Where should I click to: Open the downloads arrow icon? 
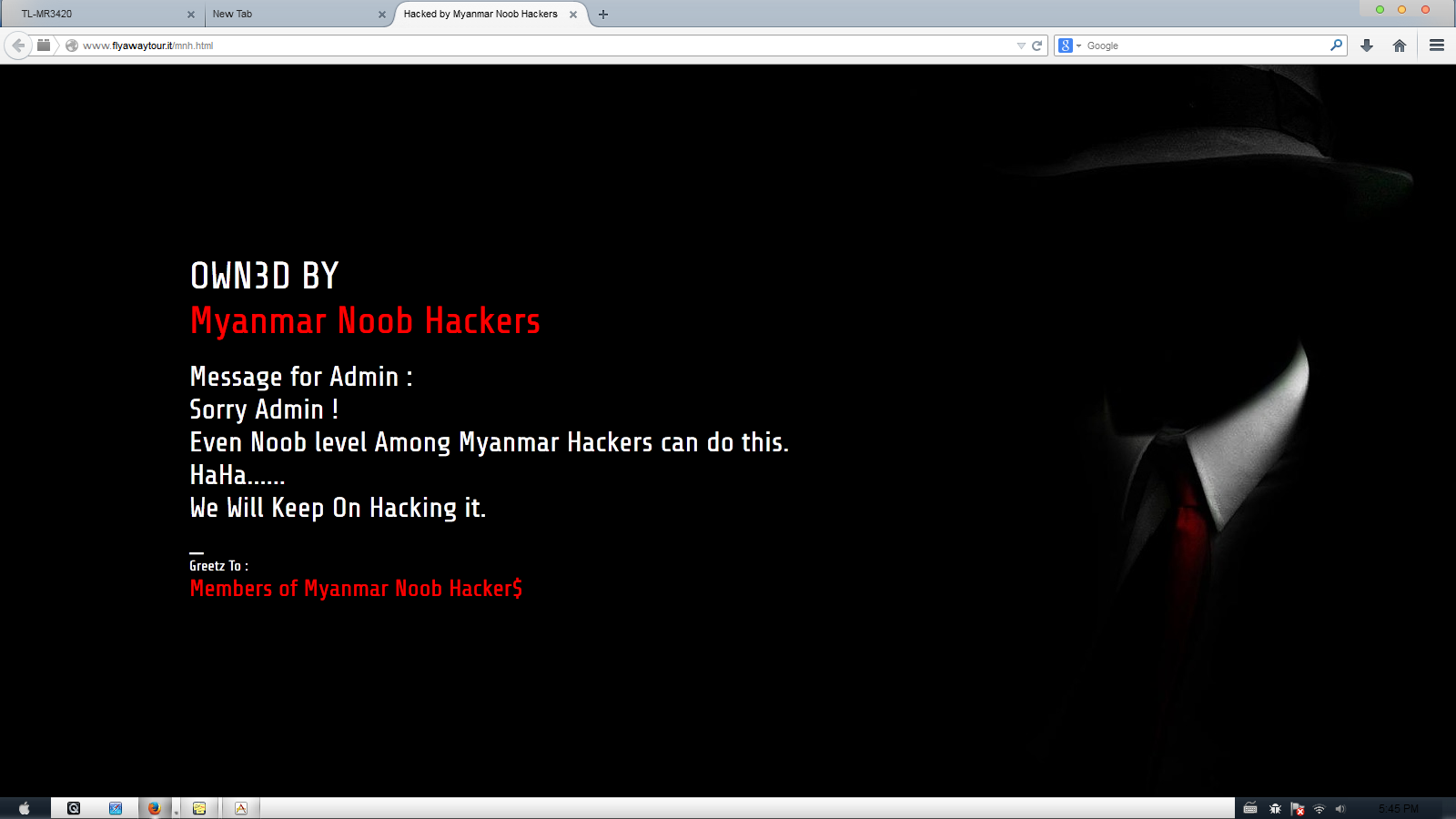click(1367, 45)
